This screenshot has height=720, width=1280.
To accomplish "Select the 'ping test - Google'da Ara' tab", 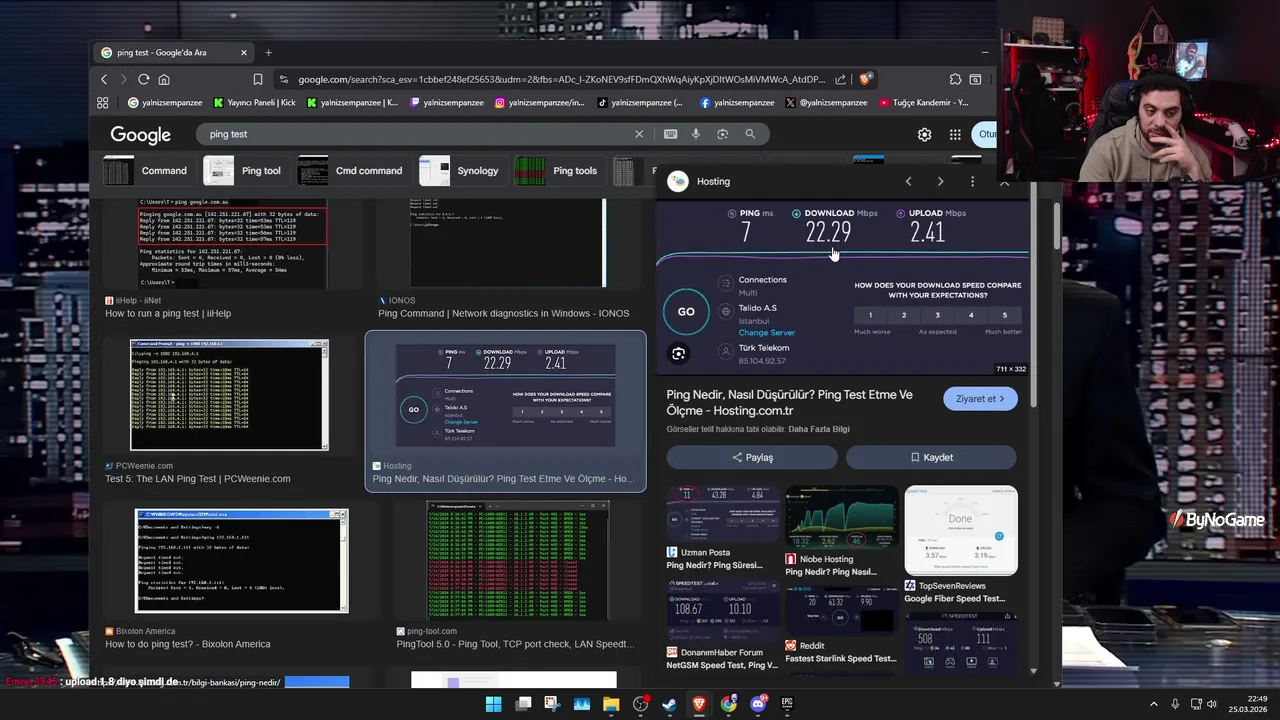I will pyautogui.click(x=174, y=52).
